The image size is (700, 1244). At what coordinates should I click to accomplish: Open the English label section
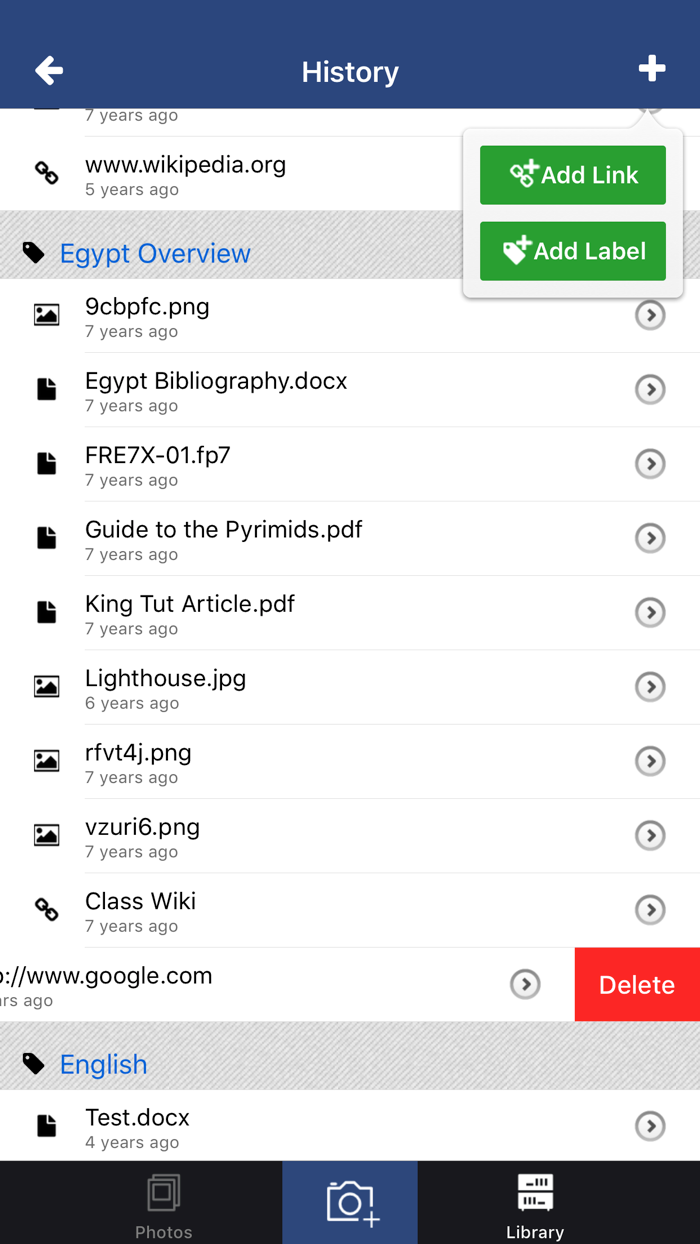click(x=103, y=1064)
